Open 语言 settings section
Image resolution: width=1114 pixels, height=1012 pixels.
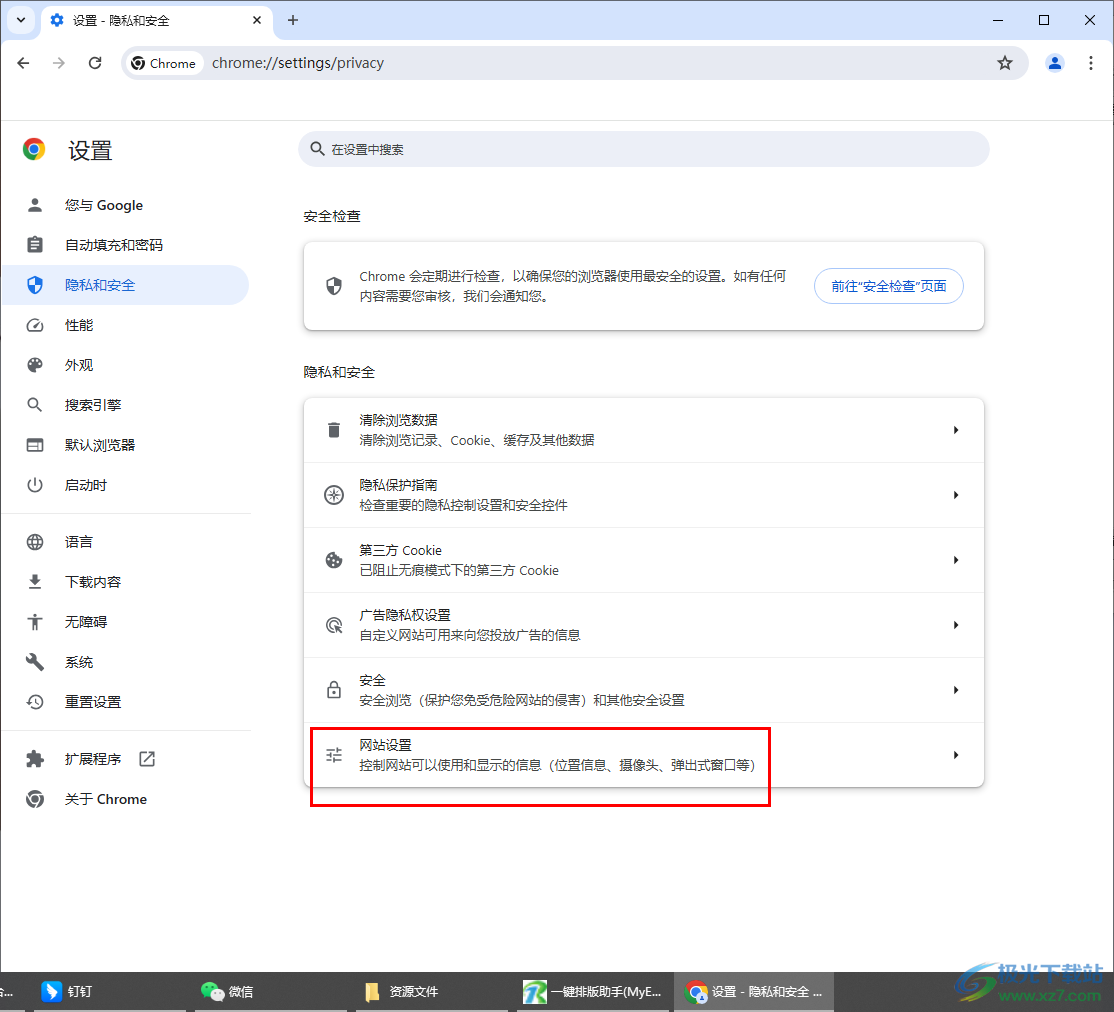[x=125, y=542]
